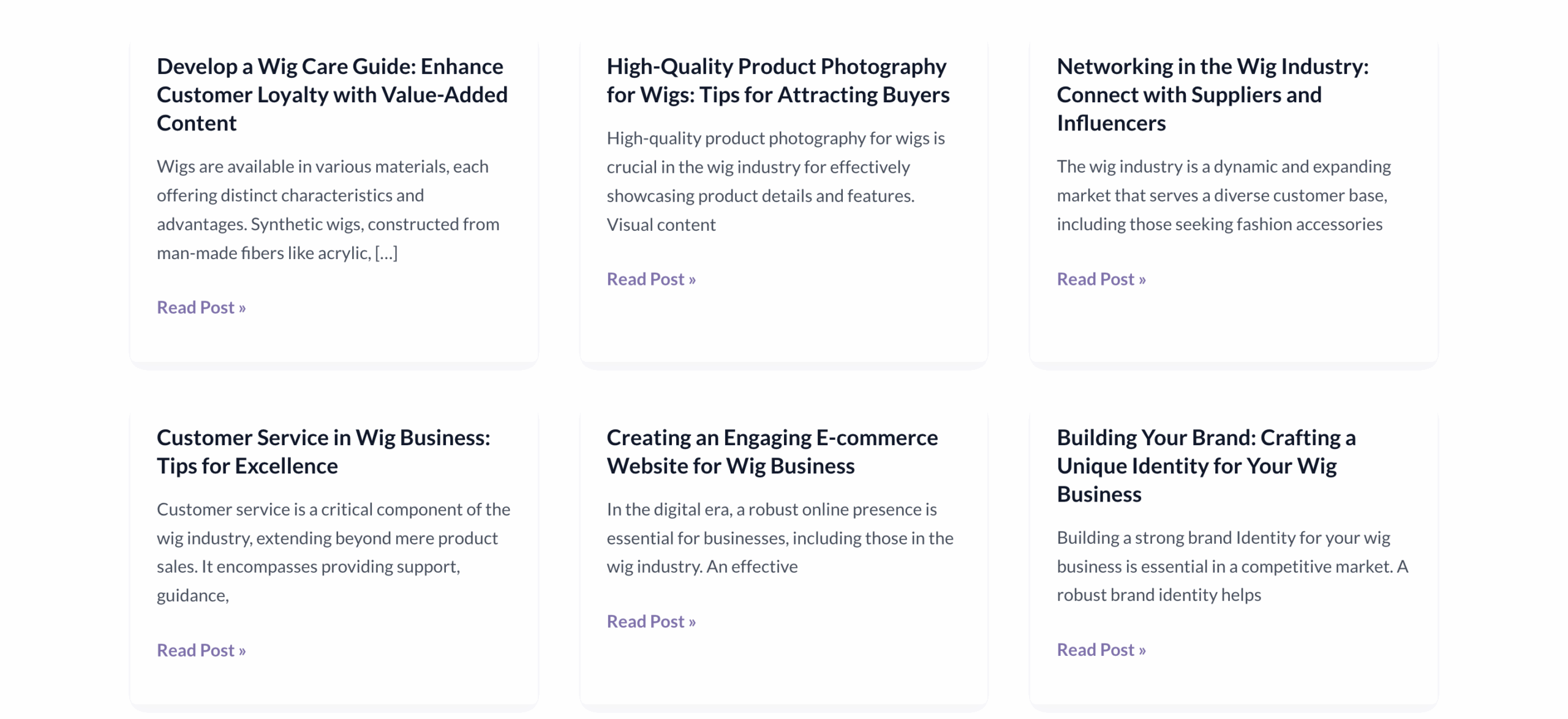Open Read Post for E-commerce Website article
Screen dimensions: 1568x719
tap(650, 621)
